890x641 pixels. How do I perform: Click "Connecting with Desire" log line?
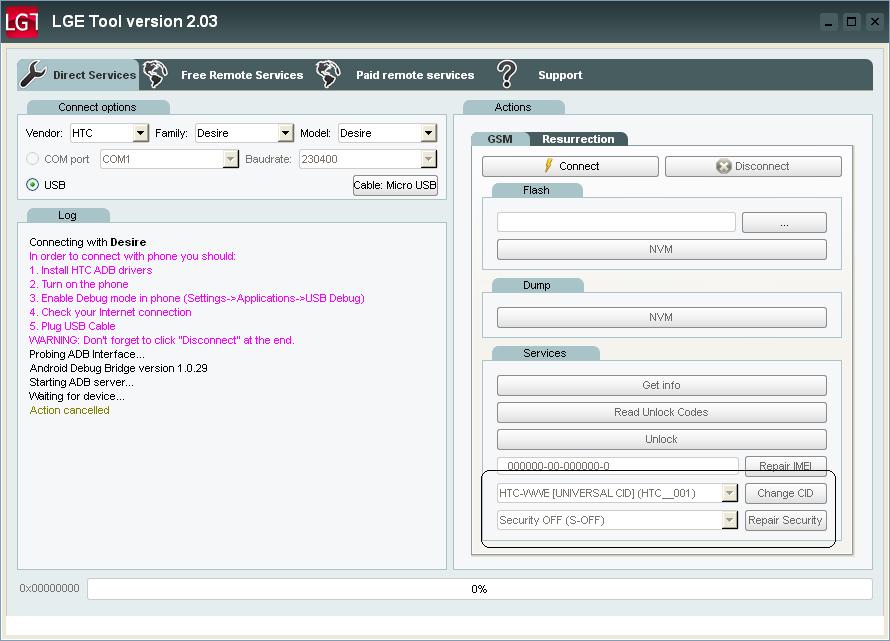(x=87, y=242)
